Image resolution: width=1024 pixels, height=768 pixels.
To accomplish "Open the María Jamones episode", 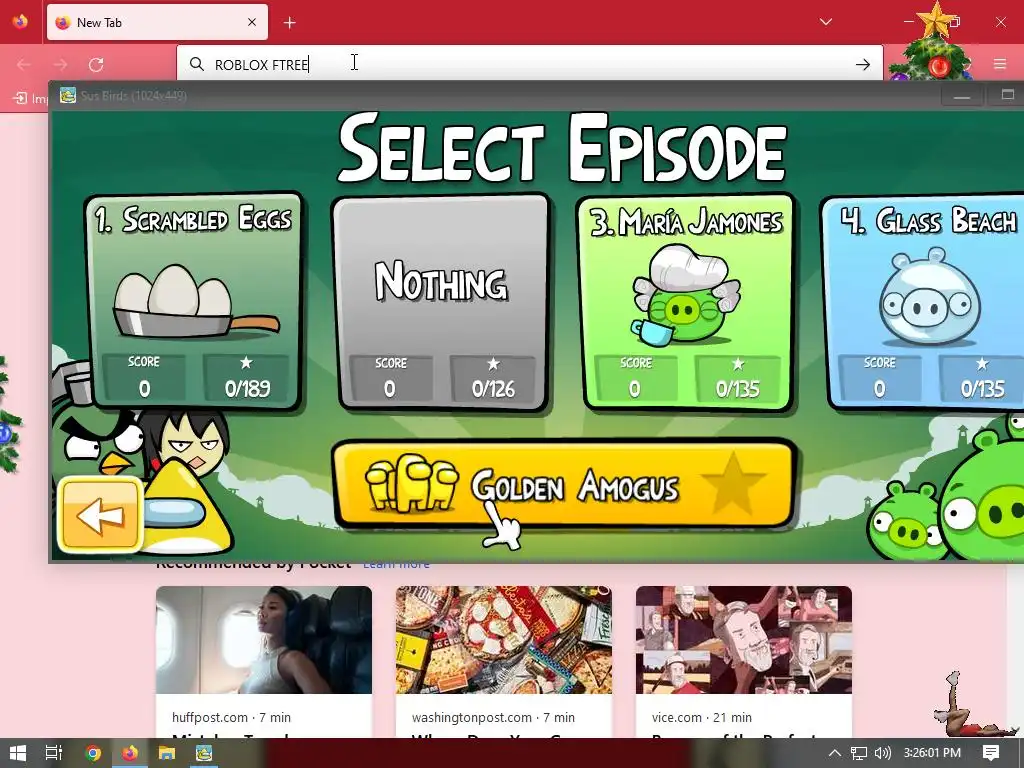I will pos(686,302).
